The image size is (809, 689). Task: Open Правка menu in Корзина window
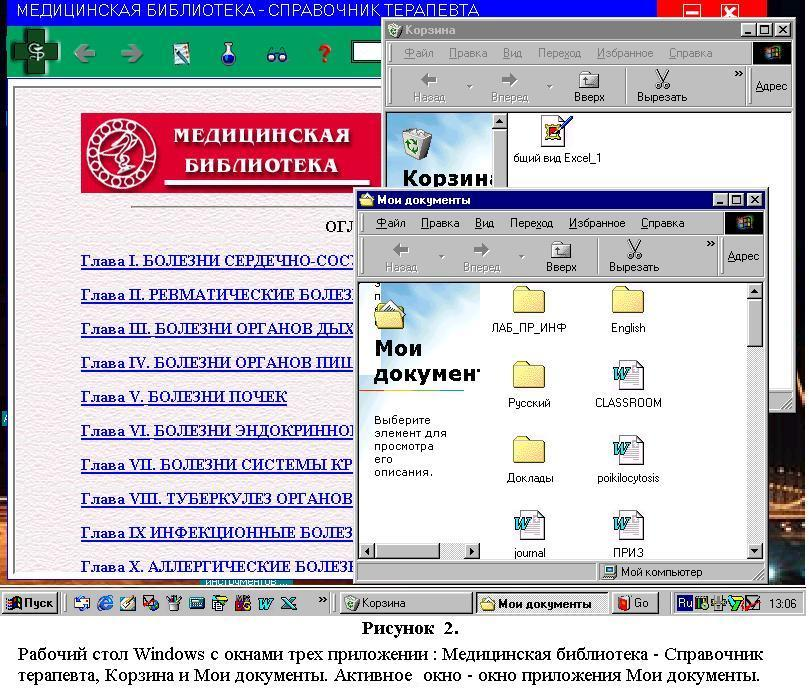click(467, 53)
